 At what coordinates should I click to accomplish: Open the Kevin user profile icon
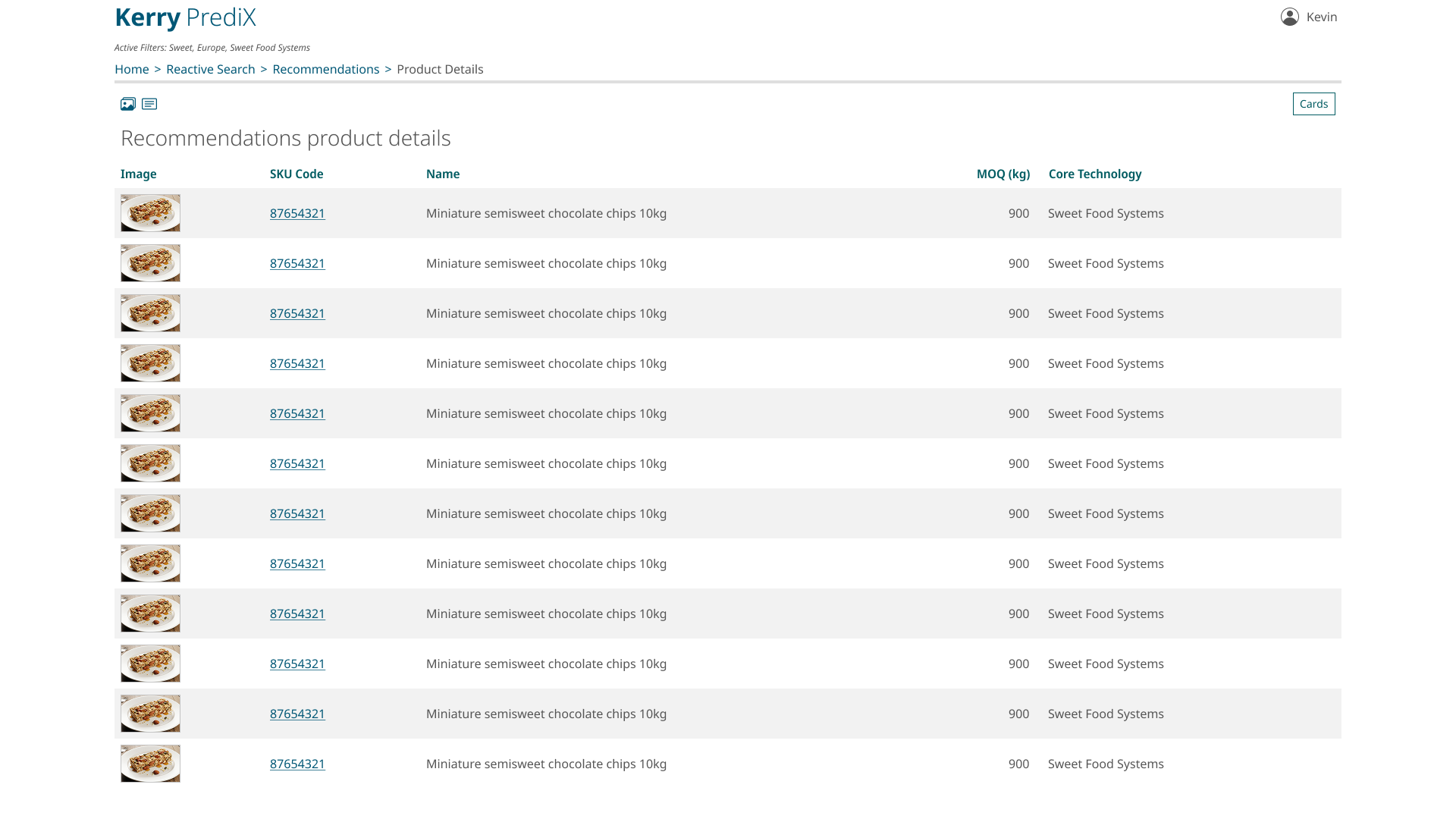coord(1288,17)
